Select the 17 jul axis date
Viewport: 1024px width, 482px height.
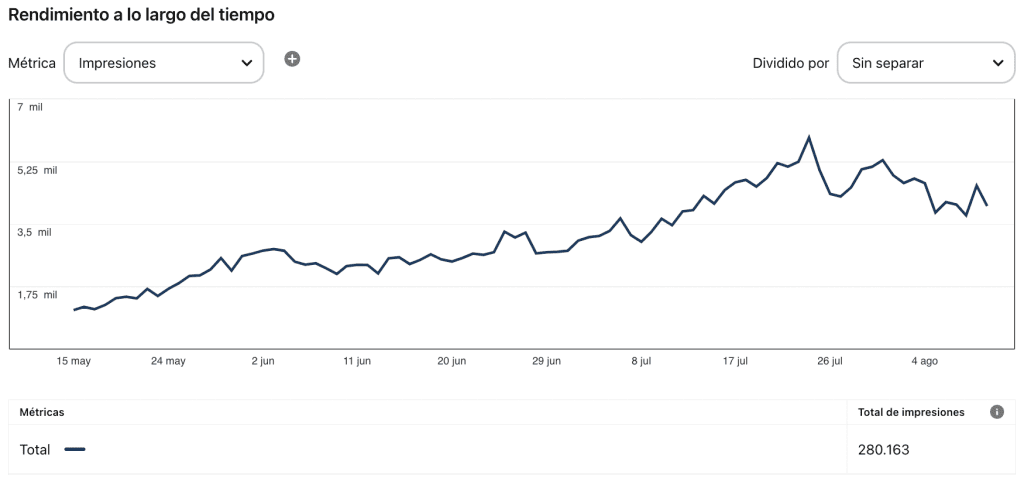[735, 361]
